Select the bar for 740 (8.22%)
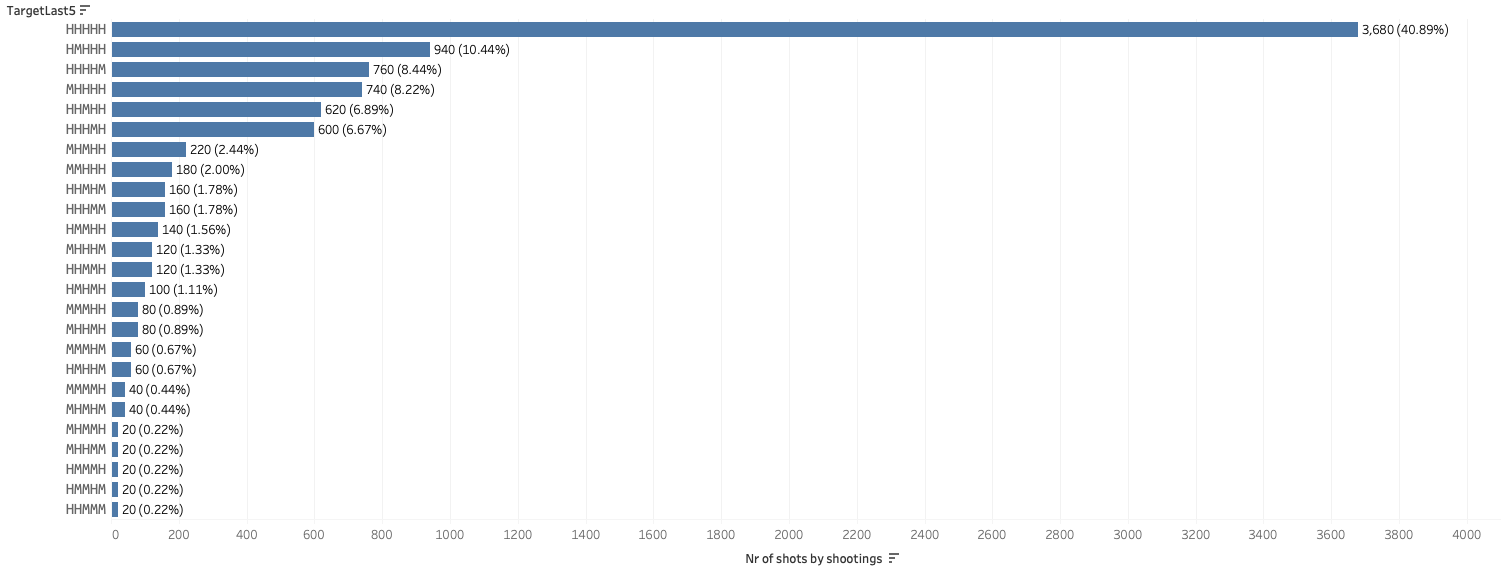The image size is (1501, 579). [x=236, y=90]
